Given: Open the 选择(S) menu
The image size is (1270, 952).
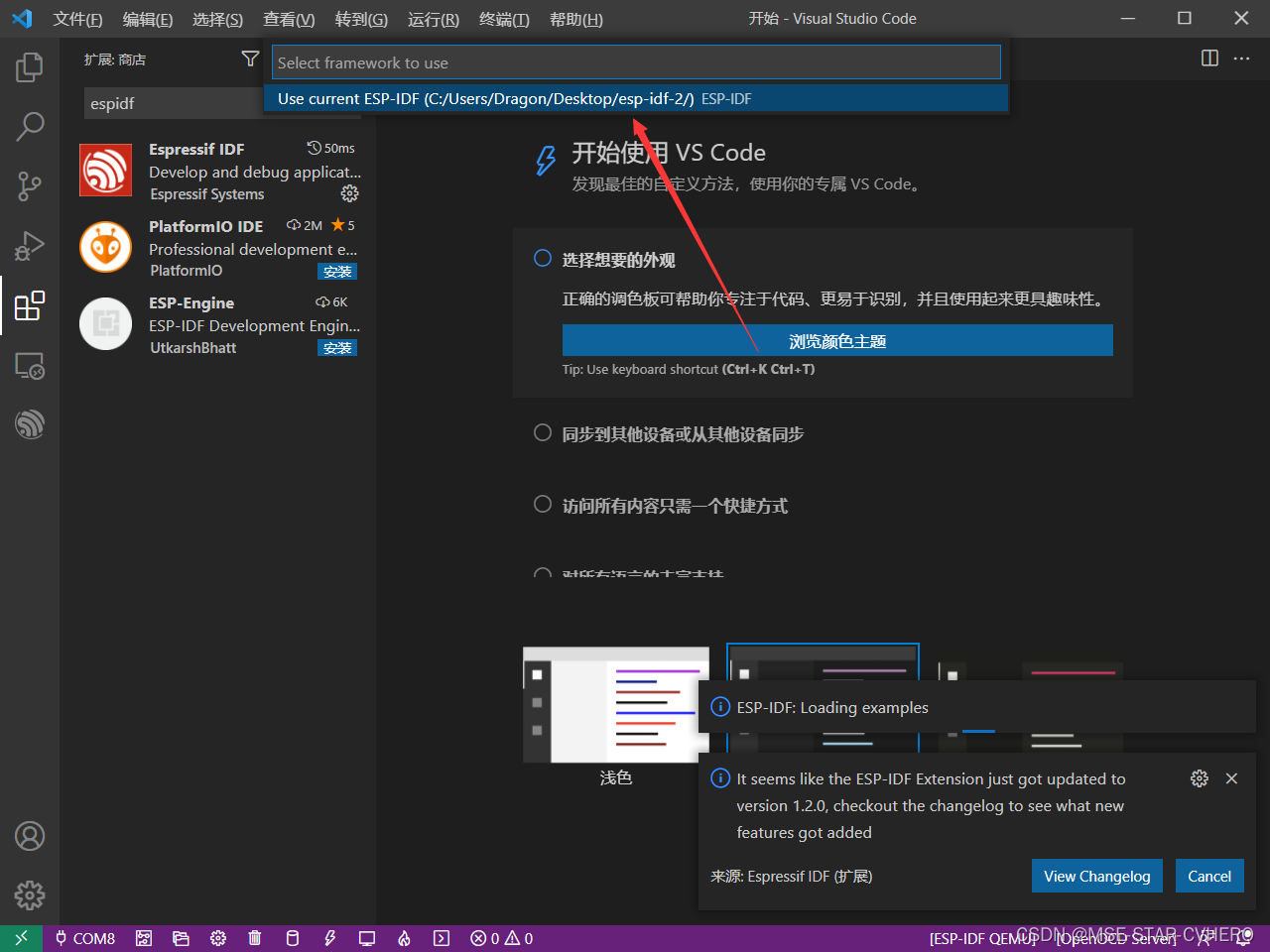Looking at the screenshot, I should [x=217, y=19].
